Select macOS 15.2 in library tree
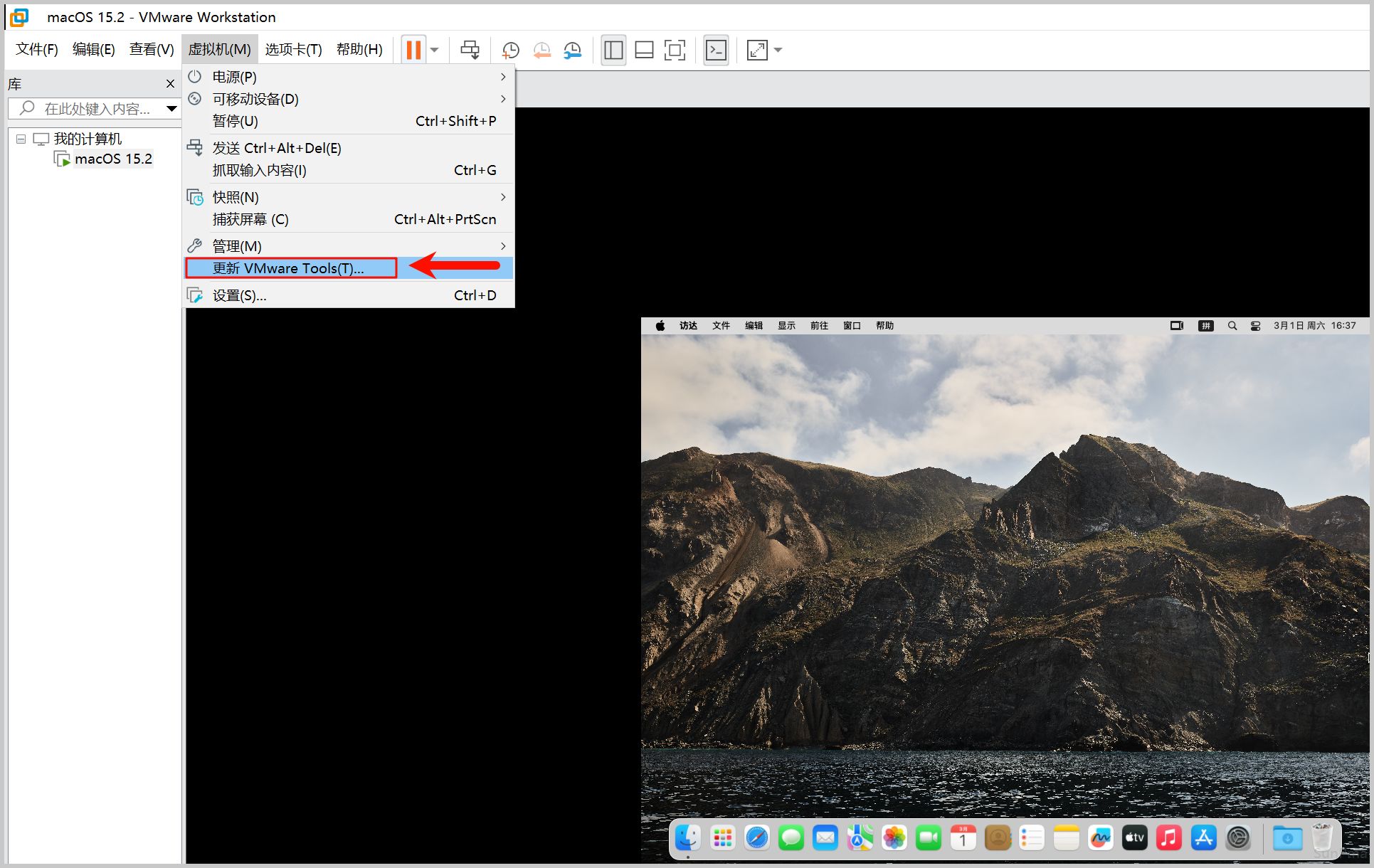 coord(112,159)
